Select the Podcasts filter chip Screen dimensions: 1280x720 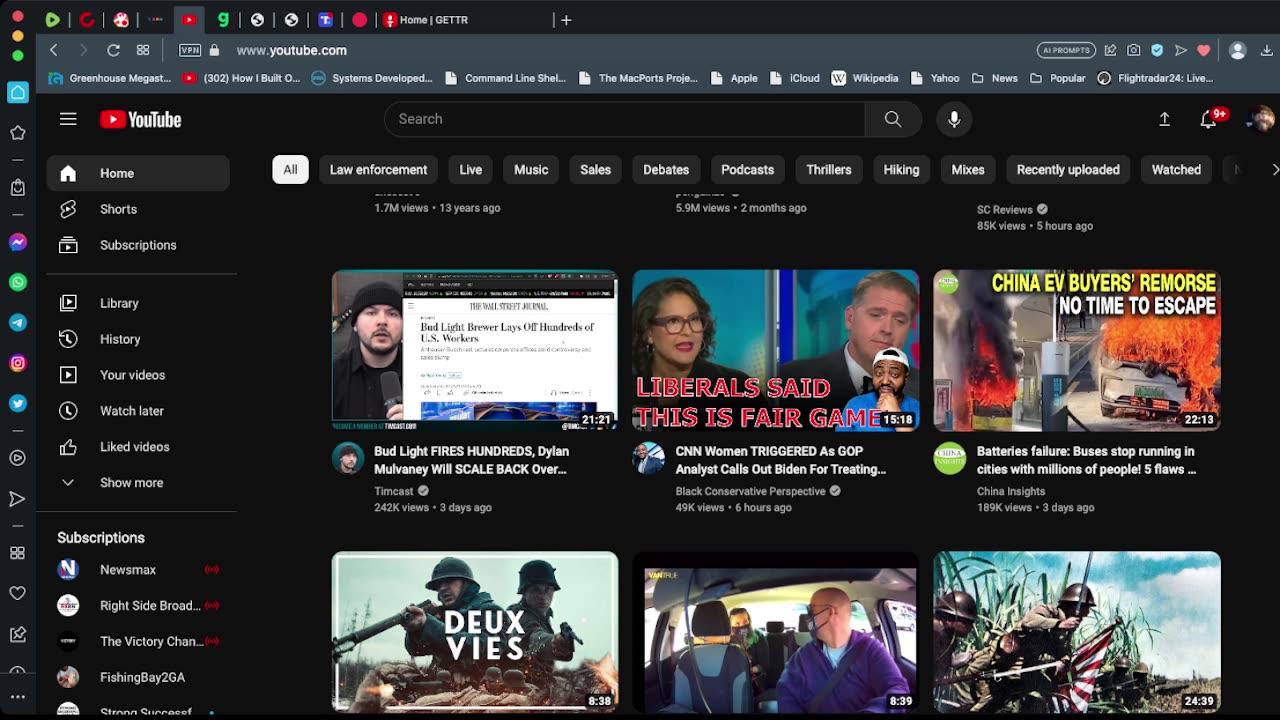748,170
